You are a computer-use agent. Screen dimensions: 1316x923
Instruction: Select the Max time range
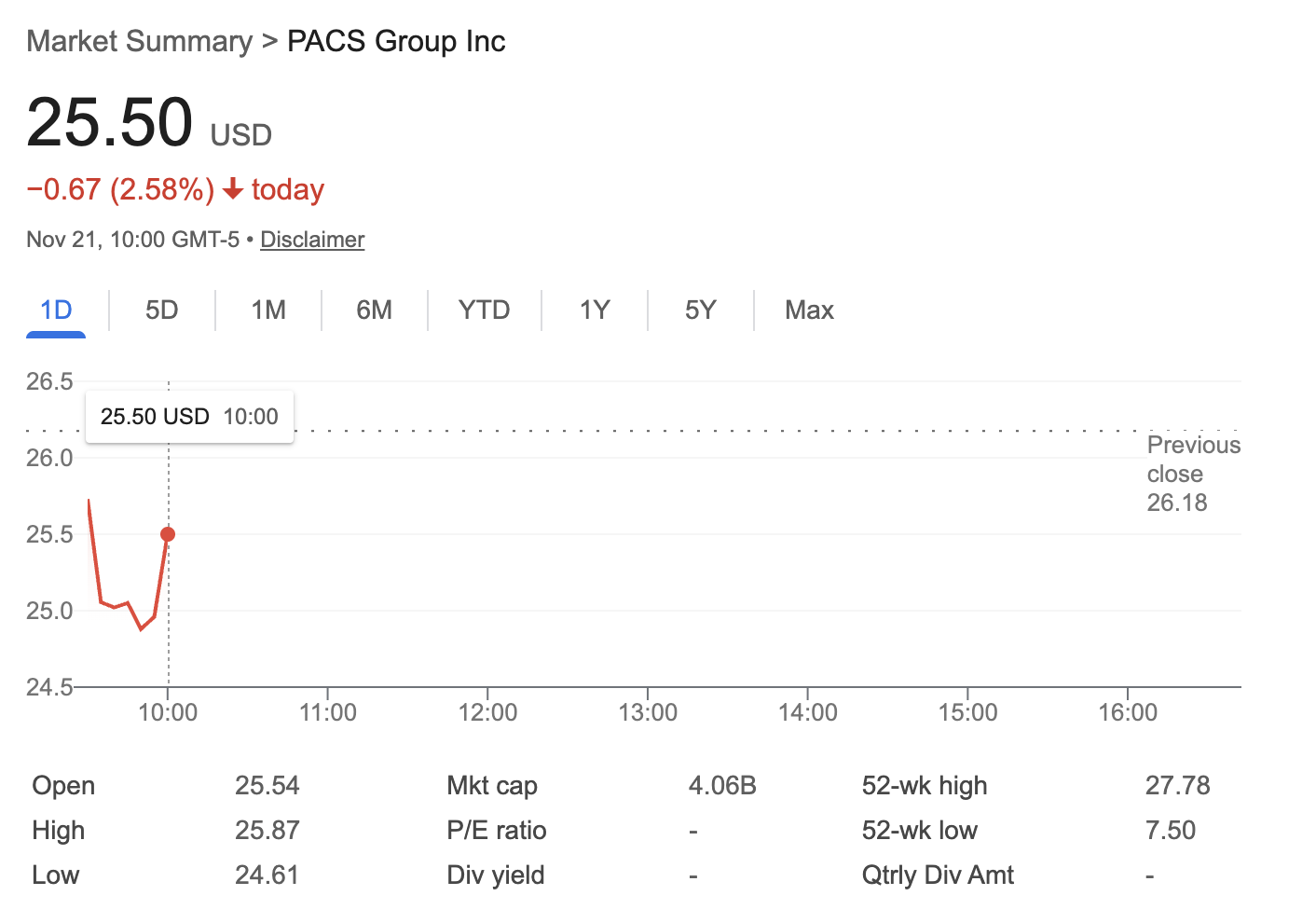[x=808, y=310]
